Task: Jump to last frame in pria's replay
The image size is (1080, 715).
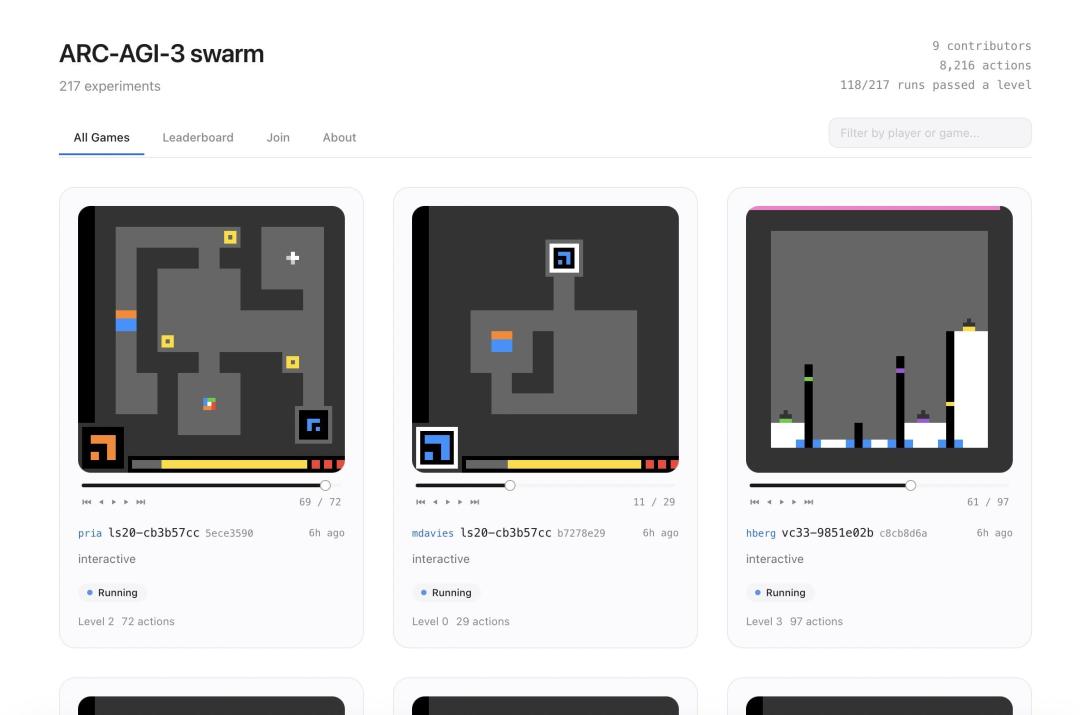Action: [141, 502]
